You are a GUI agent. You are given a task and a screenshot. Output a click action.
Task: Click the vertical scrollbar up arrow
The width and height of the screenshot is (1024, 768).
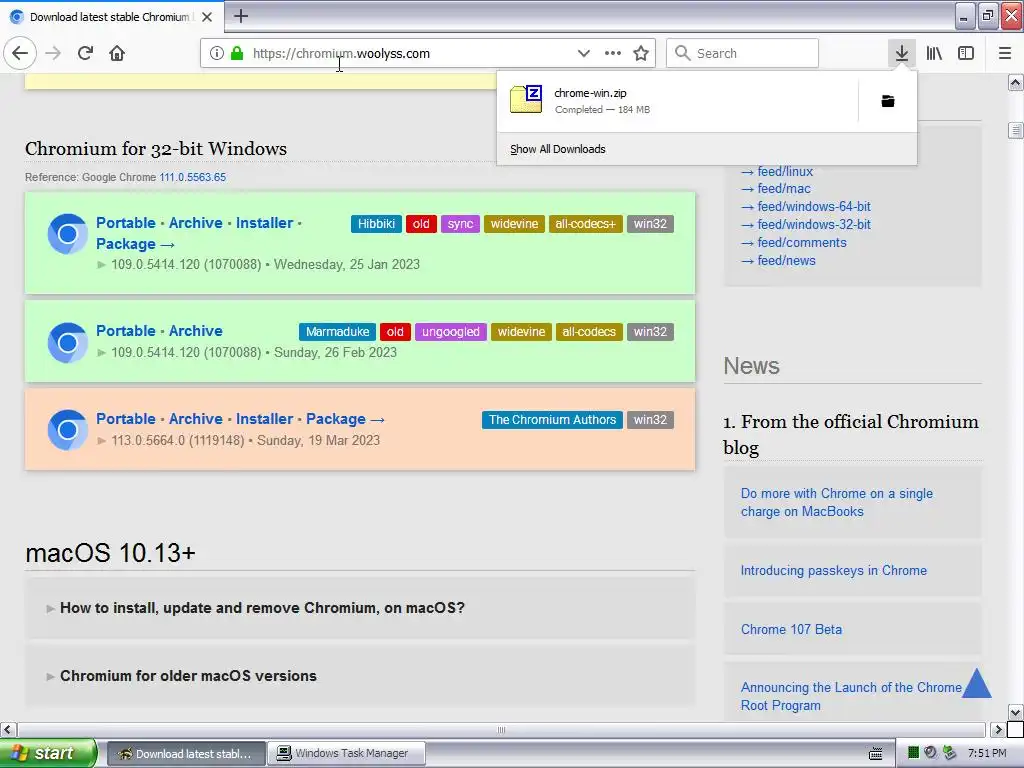tap(1015, 82)
